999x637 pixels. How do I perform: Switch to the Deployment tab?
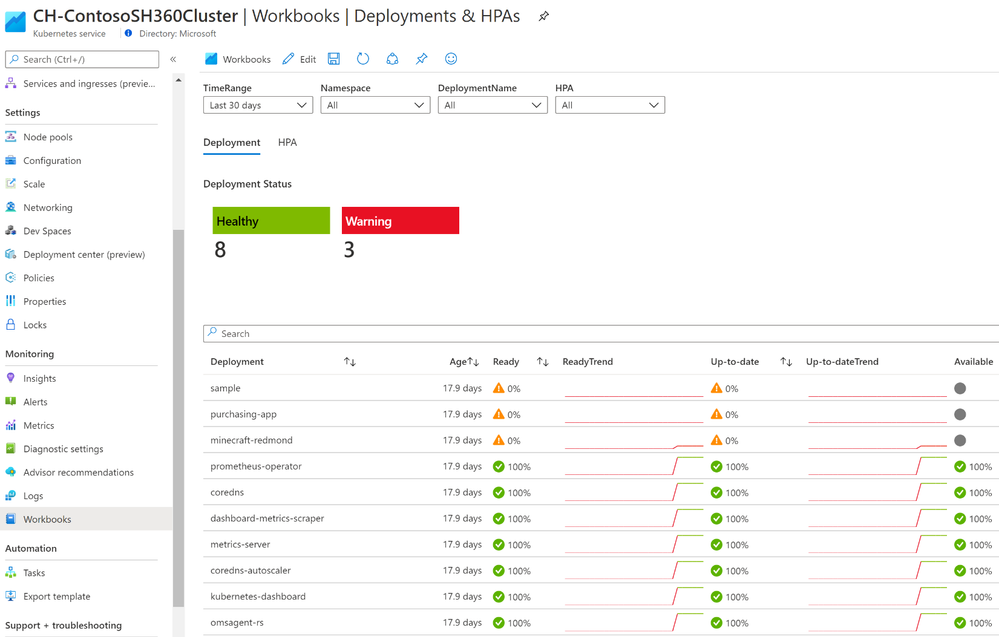[232, 143]
